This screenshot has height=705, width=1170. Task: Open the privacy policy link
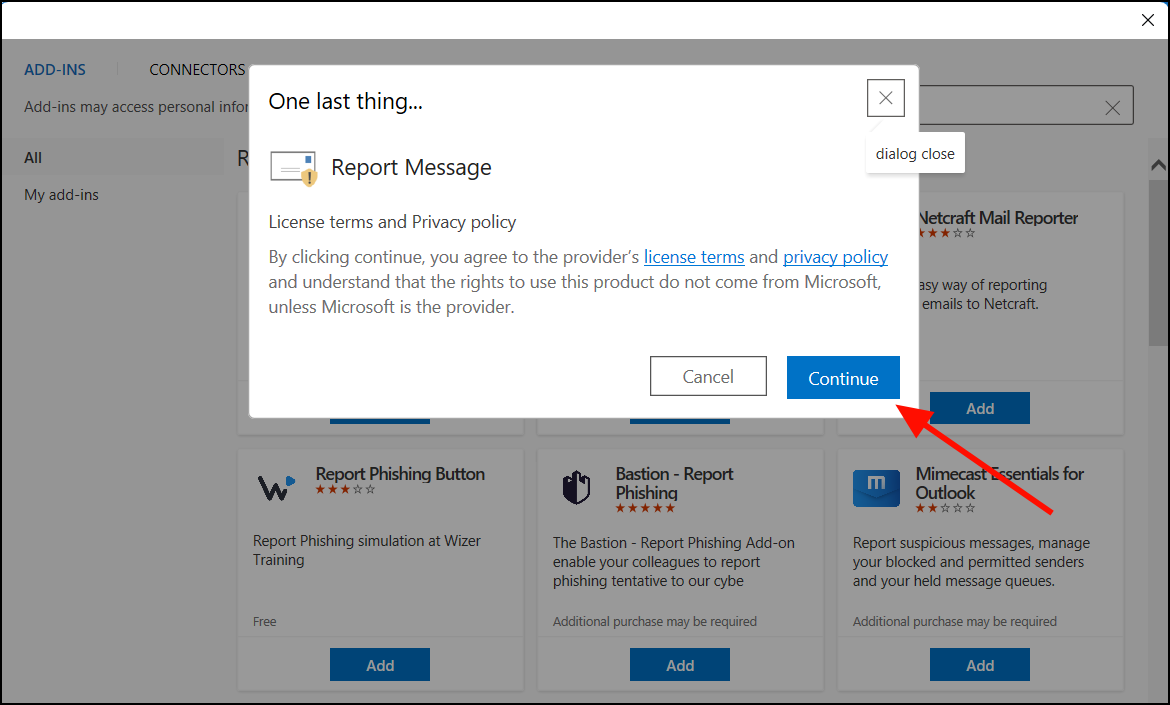pyautogui.click(x=835, y=257)
